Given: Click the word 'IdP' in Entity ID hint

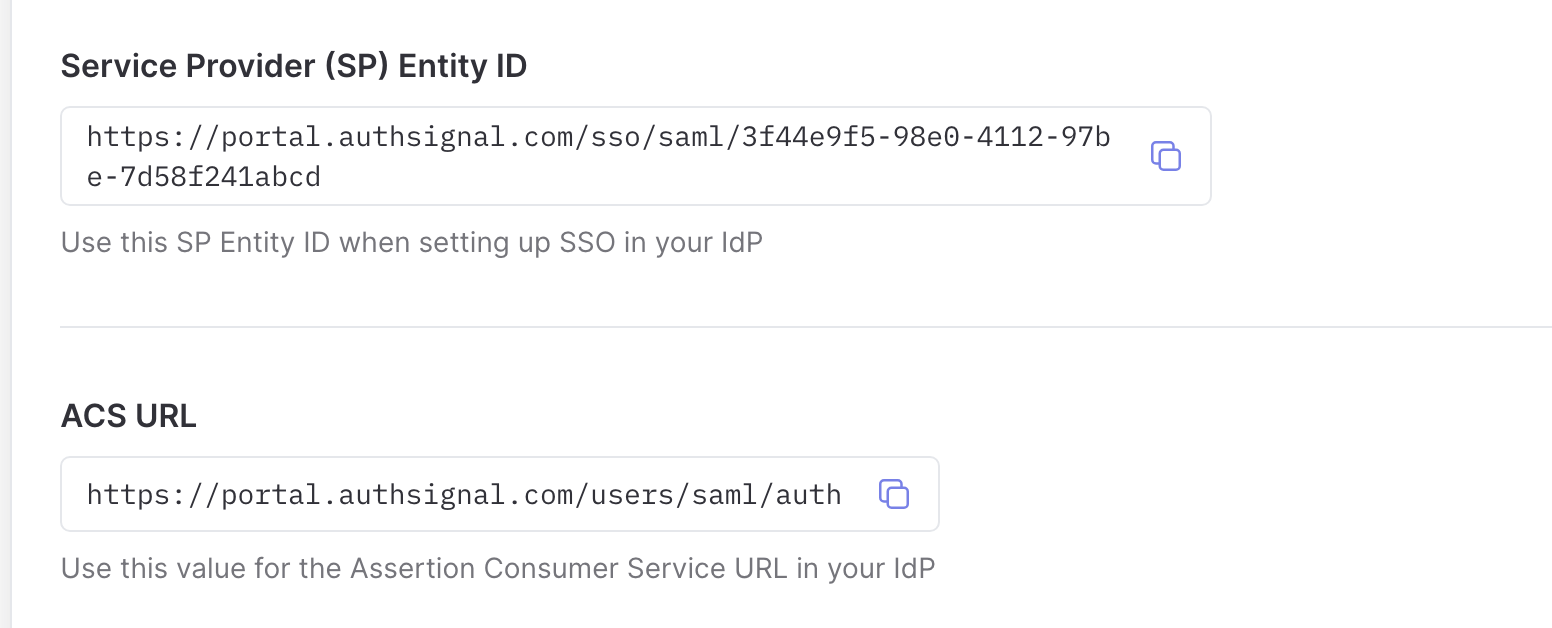Looking at the screenshot, I should [742, 243].
